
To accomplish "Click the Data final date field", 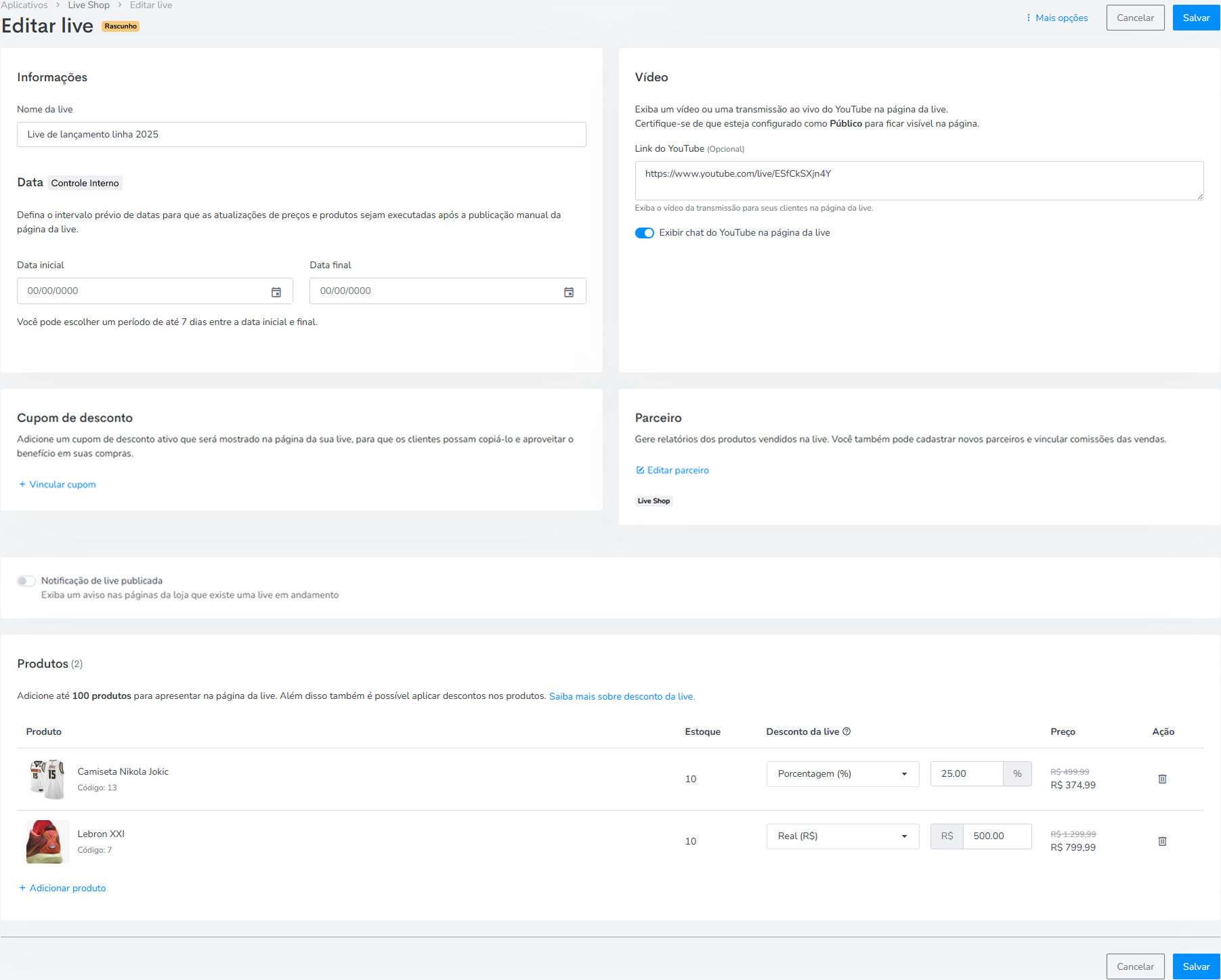I will pos(448,291).
